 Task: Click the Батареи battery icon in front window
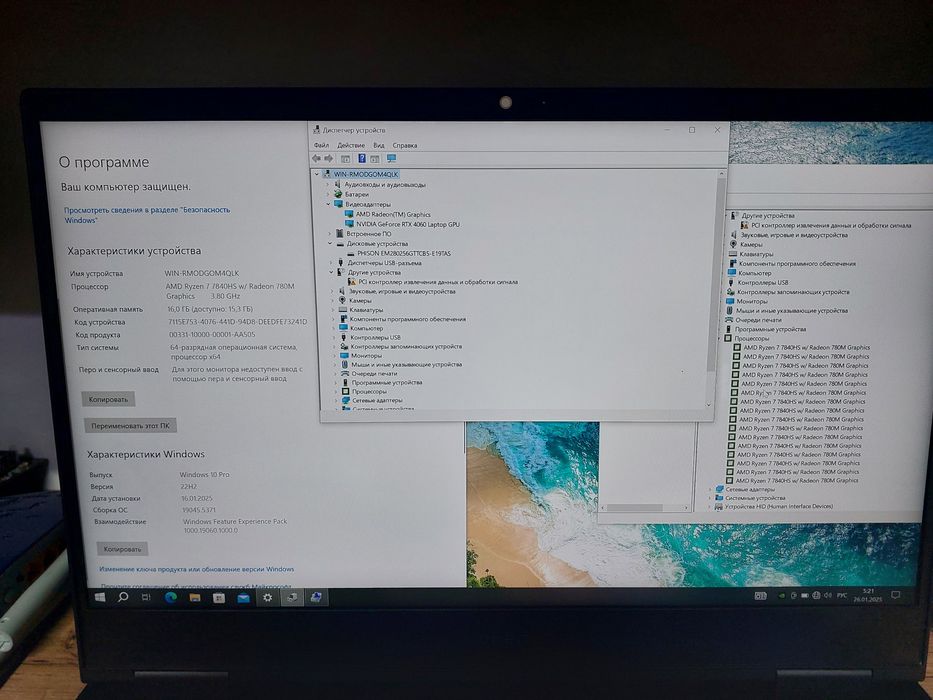coord(338,194)
